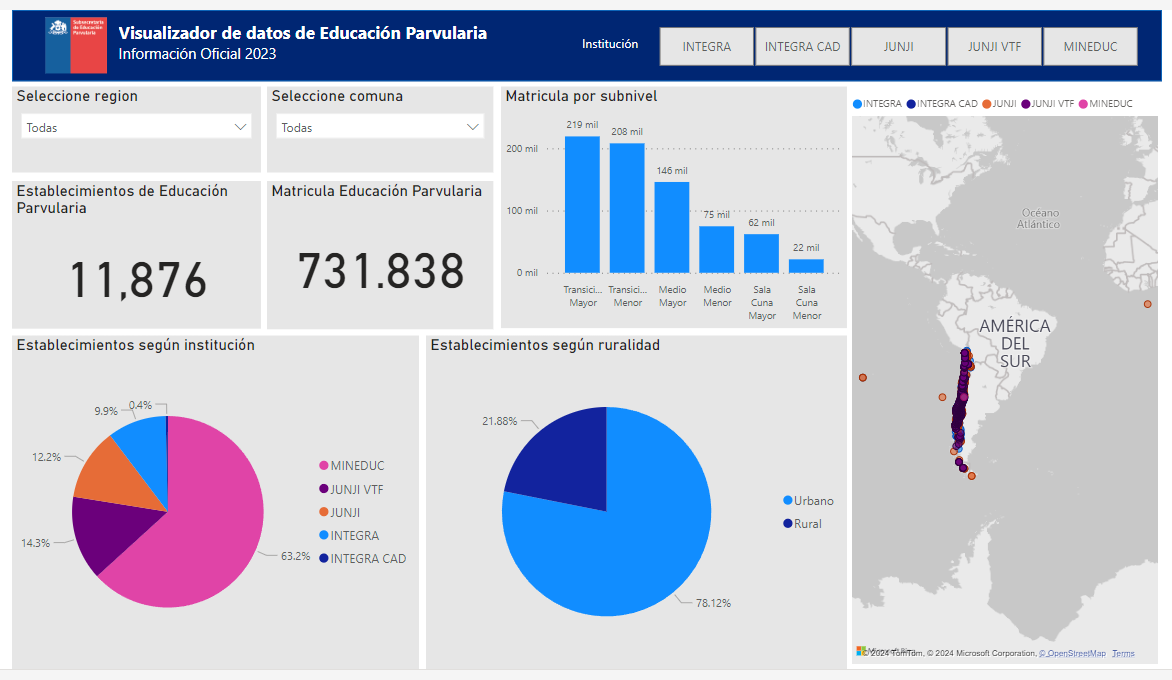Expand the region selector chevron arrow
Viewport: 1172px width, 680px height.
point(240,127)
